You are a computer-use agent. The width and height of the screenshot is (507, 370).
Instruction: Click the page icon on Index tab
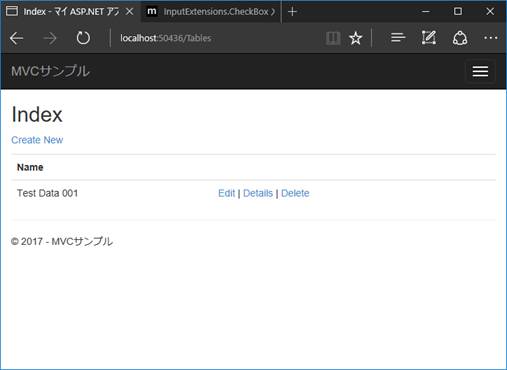[x=12, y=12]
